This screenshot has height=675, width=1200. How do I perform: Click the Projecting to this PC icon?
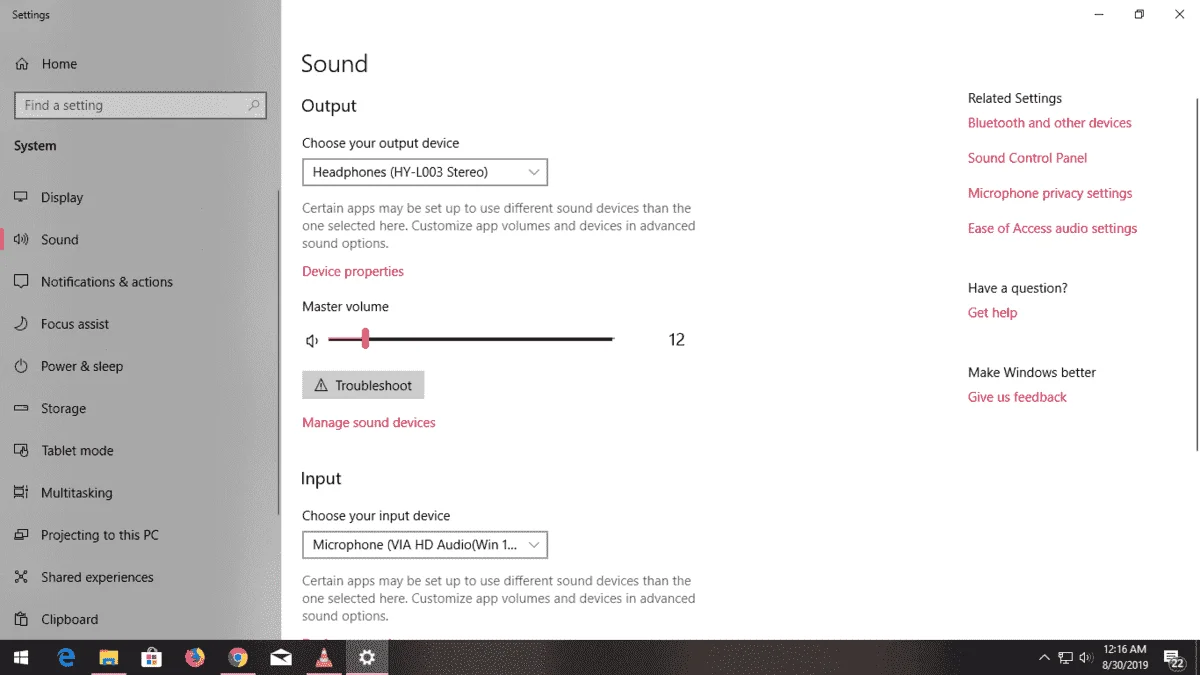click(21, 535)
